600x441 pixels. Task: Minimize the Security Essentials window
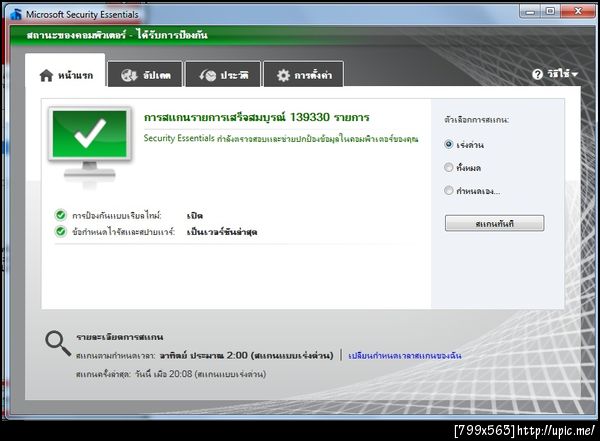coord(530,11)
